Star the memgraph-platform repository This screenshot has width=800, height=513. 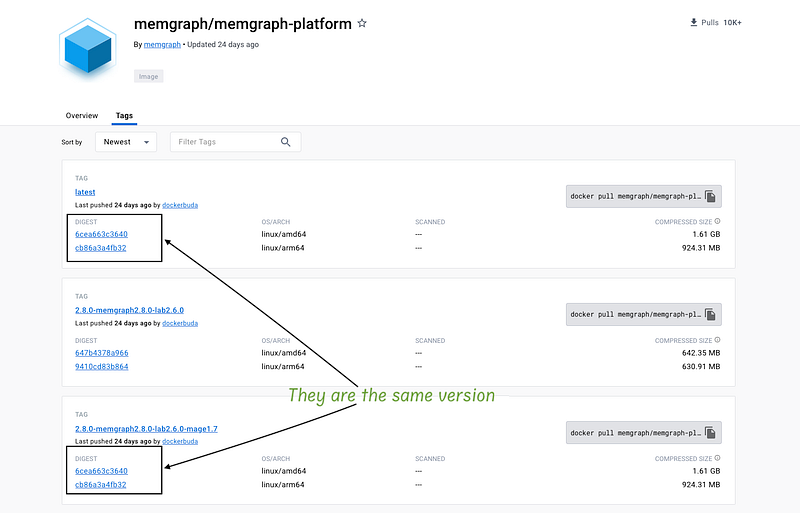pos(362,23)
